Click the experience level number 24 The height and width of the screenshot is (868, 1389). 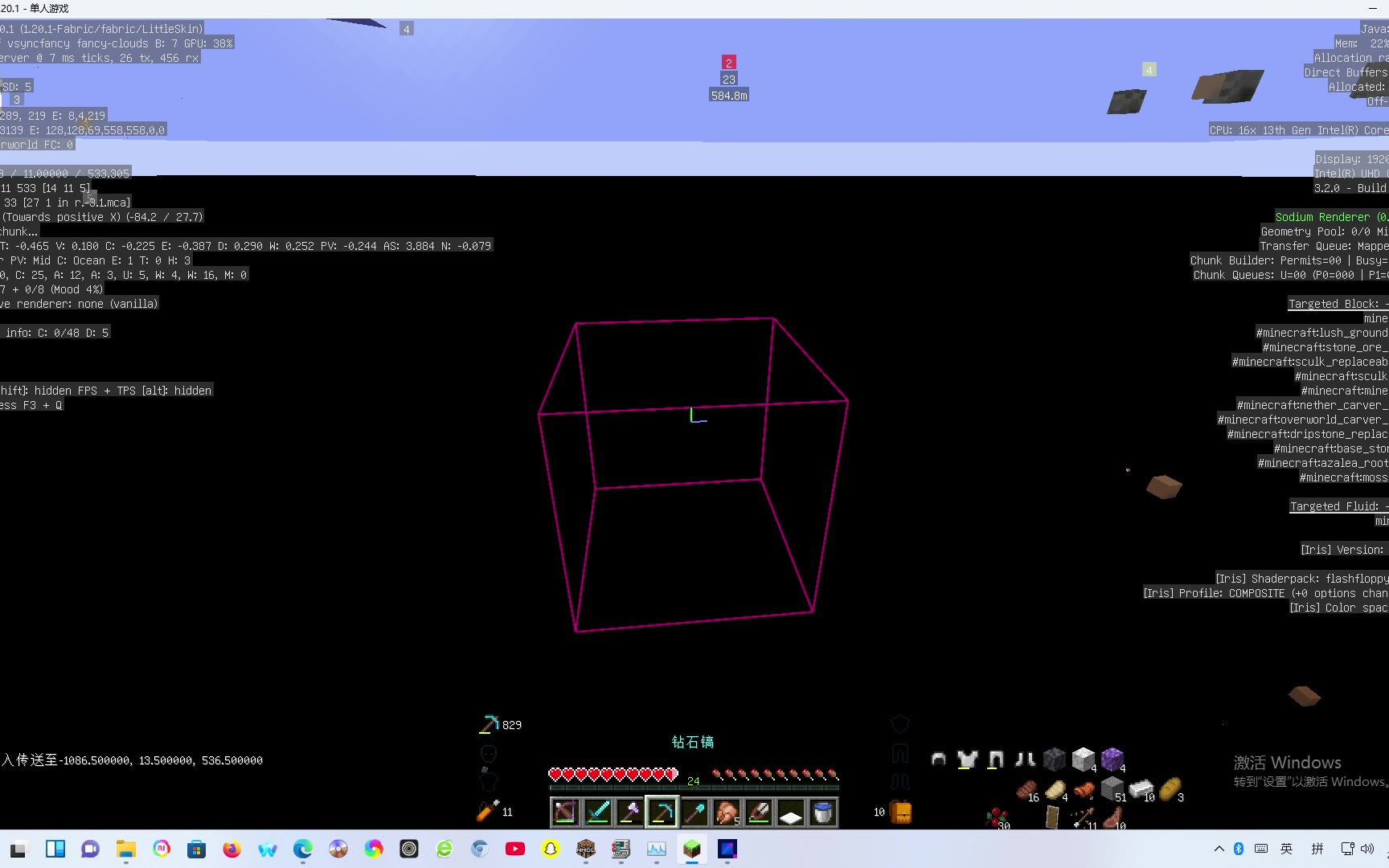tap(694, 781)
